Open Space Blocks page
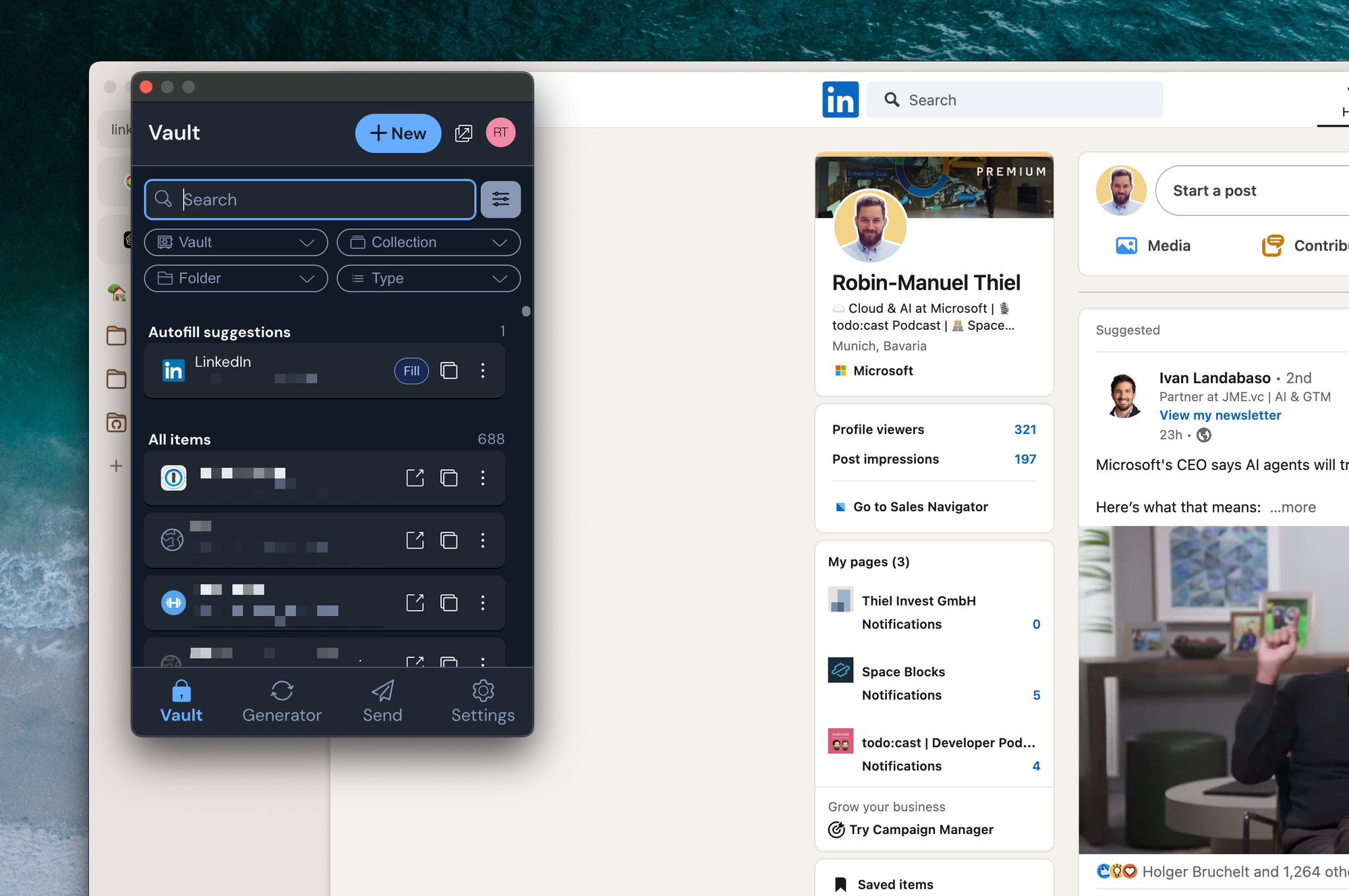Viewport: 1349px width, 896px height. (903, 671)
